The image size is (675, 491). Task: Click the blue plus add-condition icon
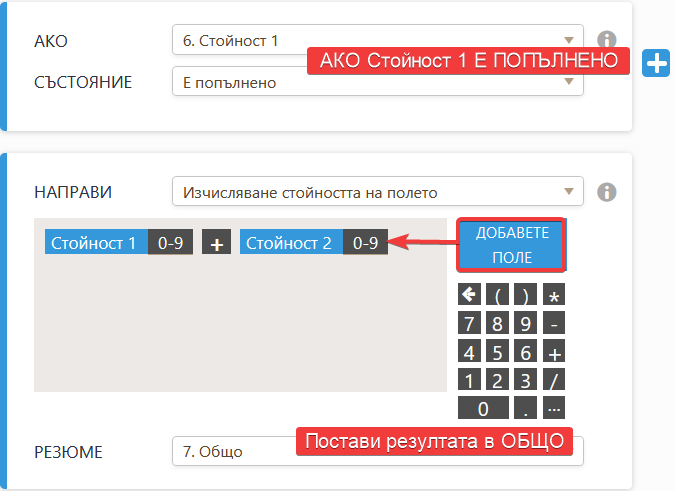pyautogui.click(x=655, y=62)
